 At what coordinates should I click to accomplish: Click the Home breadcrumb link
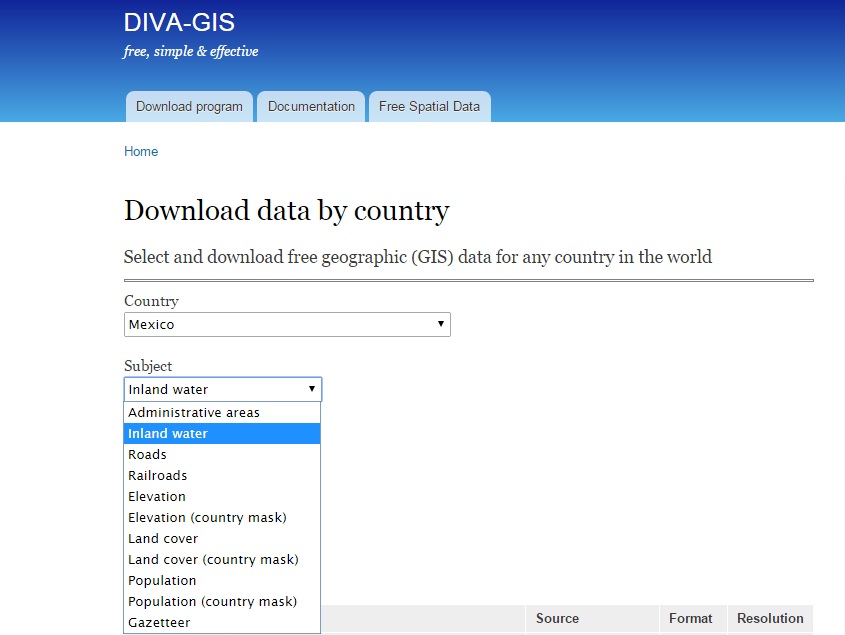(x=141, y=152)
